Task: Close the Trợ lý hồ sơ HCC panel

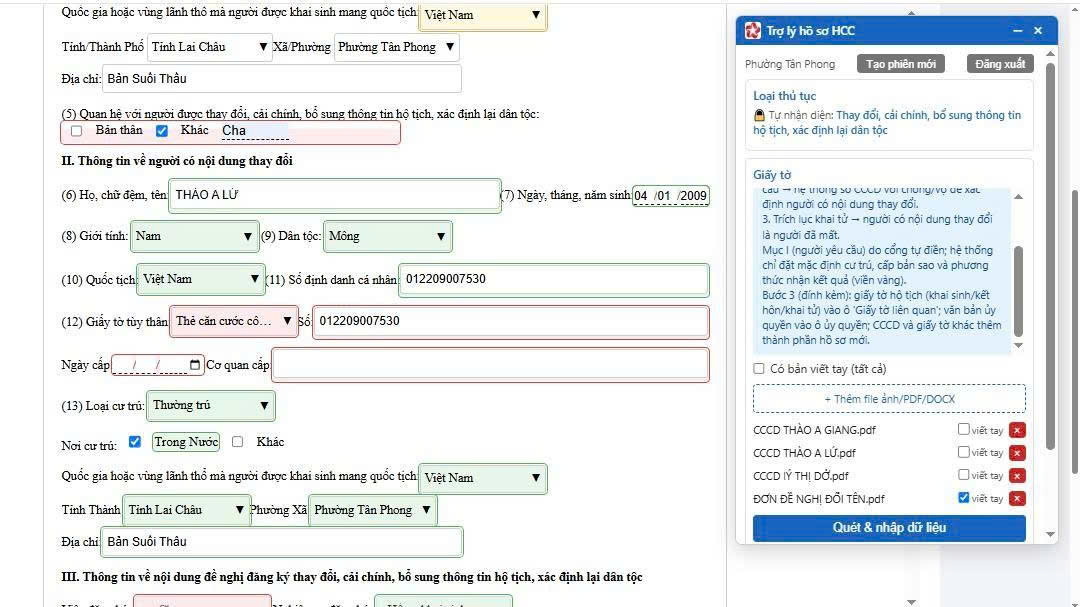Action: [1038, 30]
